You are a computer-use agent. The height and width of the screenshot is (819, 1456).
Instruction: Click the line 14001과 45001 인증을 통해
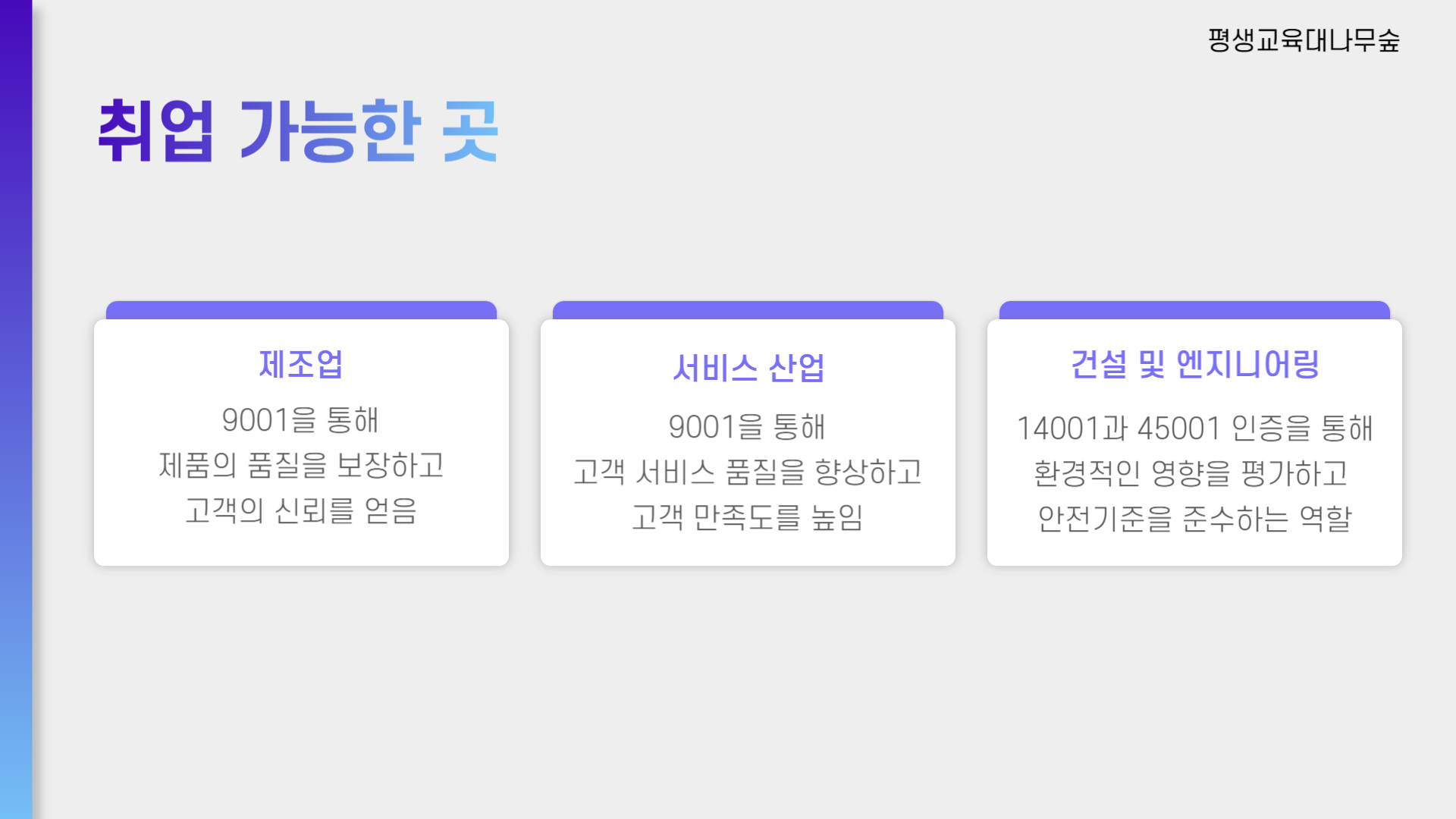click(x=1194, y=428)
